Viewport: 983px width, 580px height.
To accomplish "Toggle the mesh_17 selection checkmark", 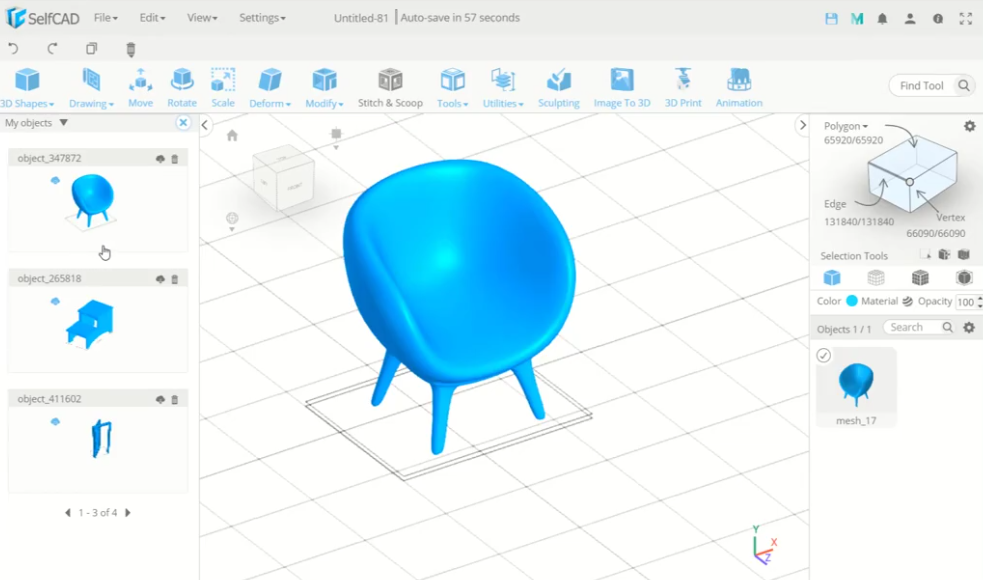I will point(824,356).
